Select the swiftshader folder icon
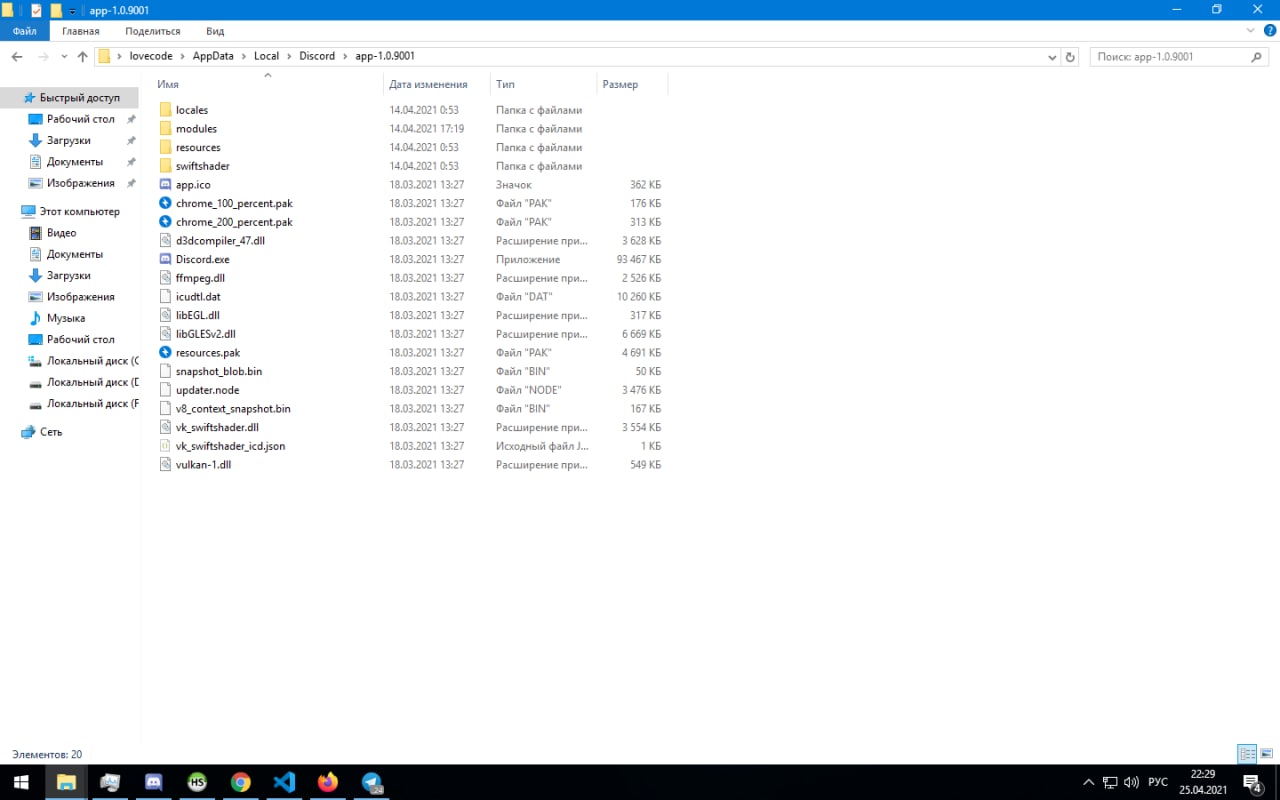Viewport: 1280px width, 800px height. pyautogui.click(x=166, y=166)
